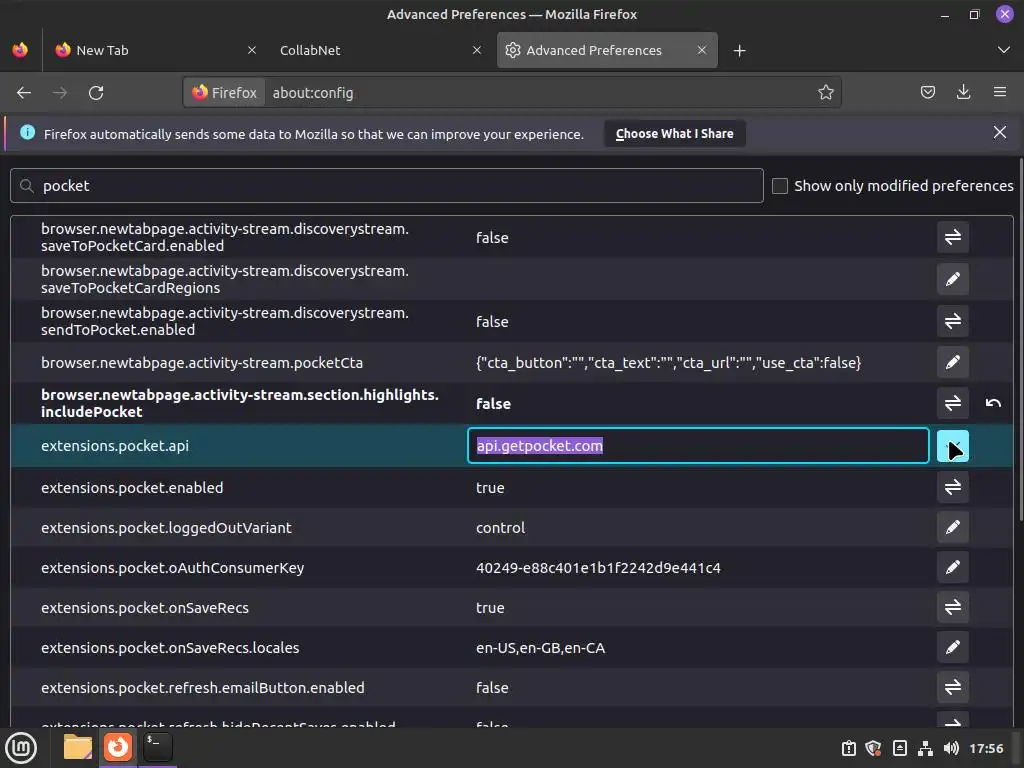Close the New Tab tab
Image resolution: width=1024 pixels, height=768 pixels.
click(251, 50)
